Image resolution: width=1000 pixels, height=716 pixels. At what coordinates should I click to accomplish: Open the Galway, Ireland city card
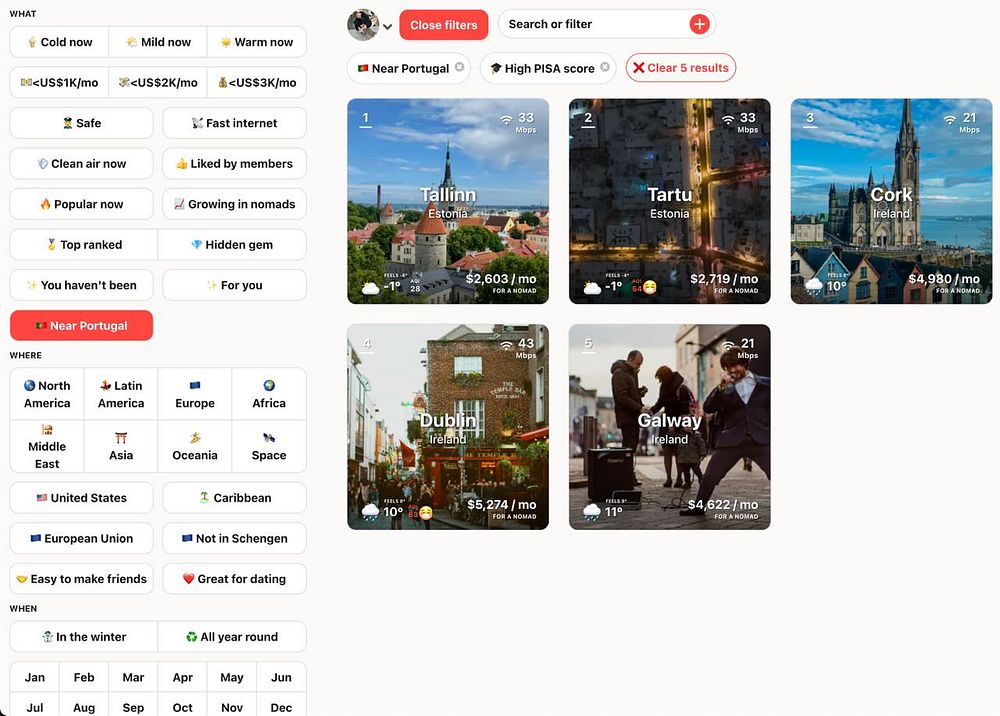tap(670, 427)
